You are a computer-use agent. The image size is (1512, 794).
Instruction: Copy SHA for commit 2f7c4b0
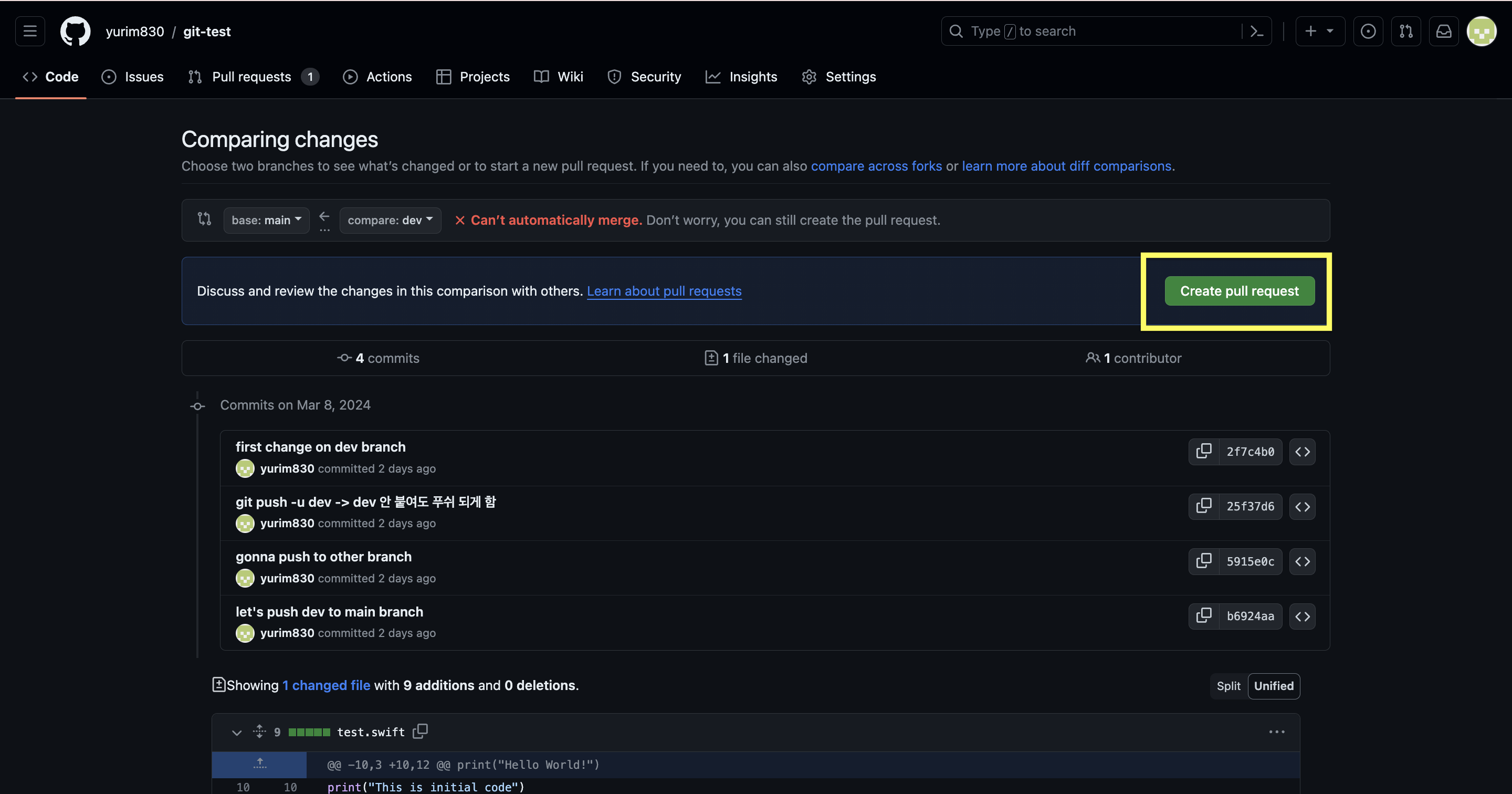point(1204,451)
